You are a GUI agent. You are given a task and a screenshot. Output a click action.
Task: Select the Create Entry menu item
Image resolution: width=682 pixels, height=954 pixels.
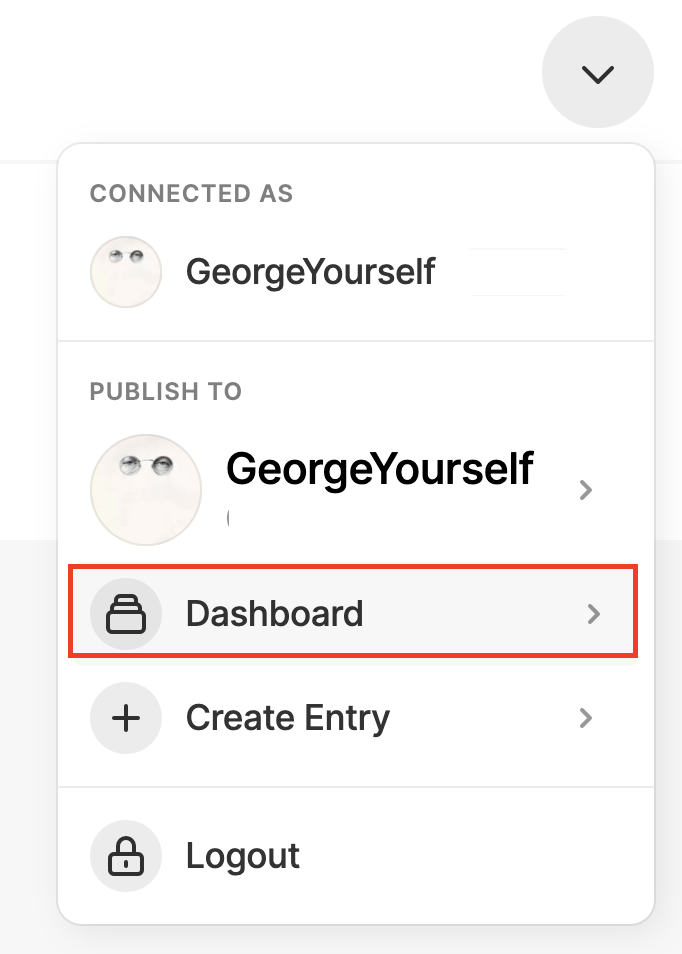click(353, 718)
